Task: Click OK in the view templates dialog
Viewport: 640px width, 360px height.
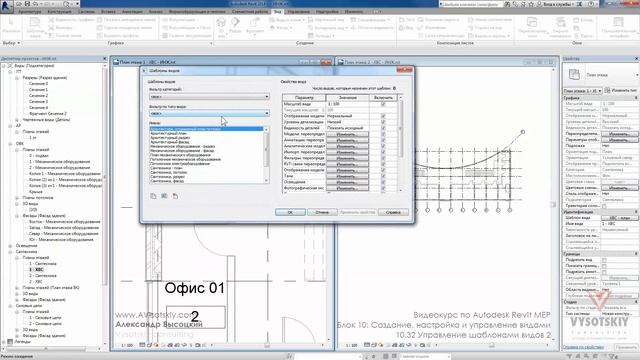Action: (x=290, y=212)
